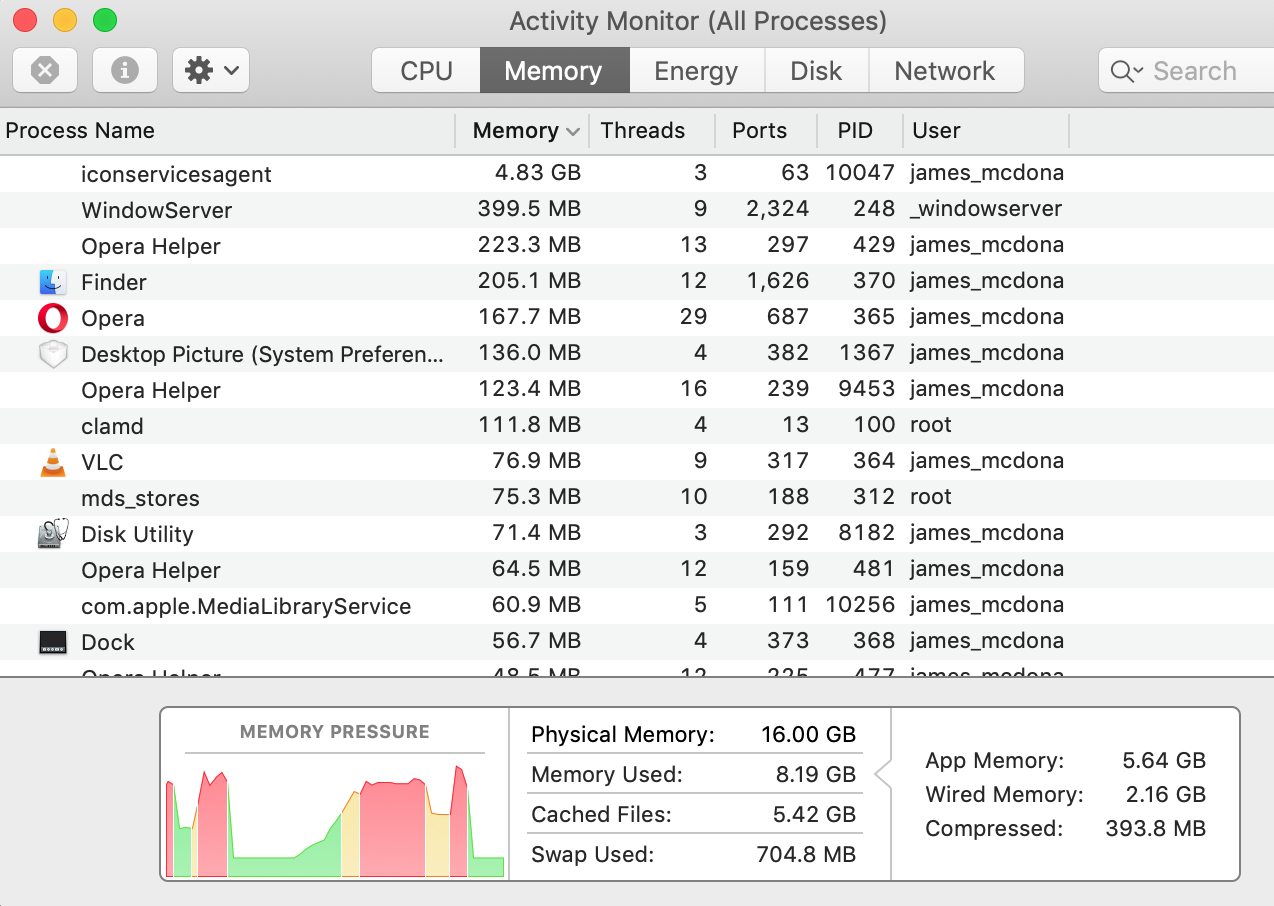Open the process info inspector icon
This screenshot has width=1274, height=906.
point(125,71)
